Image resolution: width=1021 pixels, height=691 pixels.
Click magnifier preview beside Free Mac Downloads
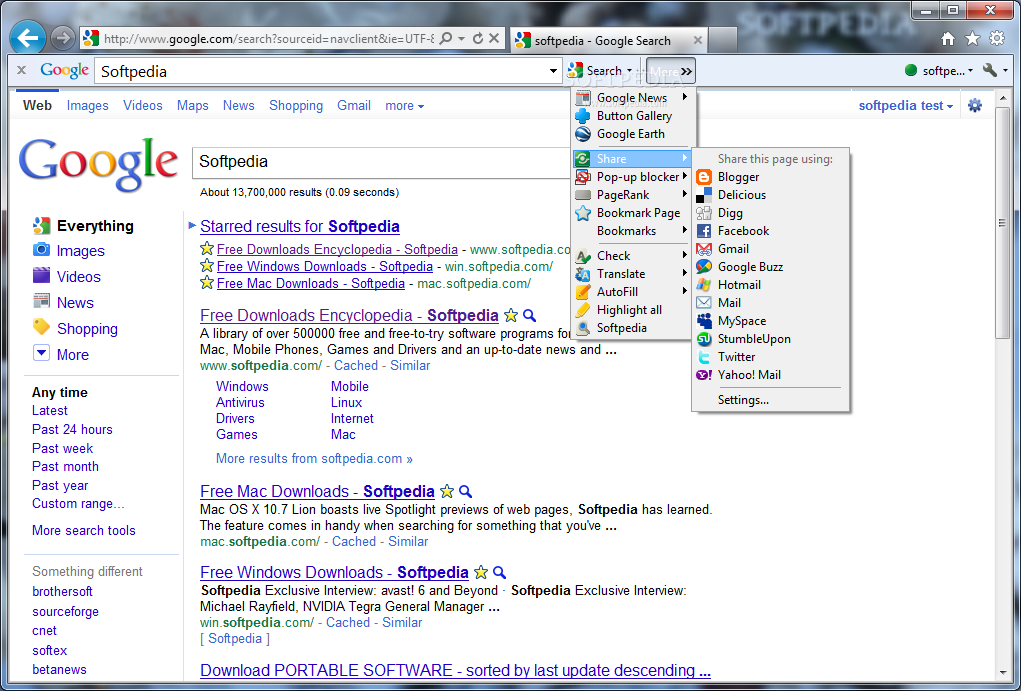(x=465, y=492)
